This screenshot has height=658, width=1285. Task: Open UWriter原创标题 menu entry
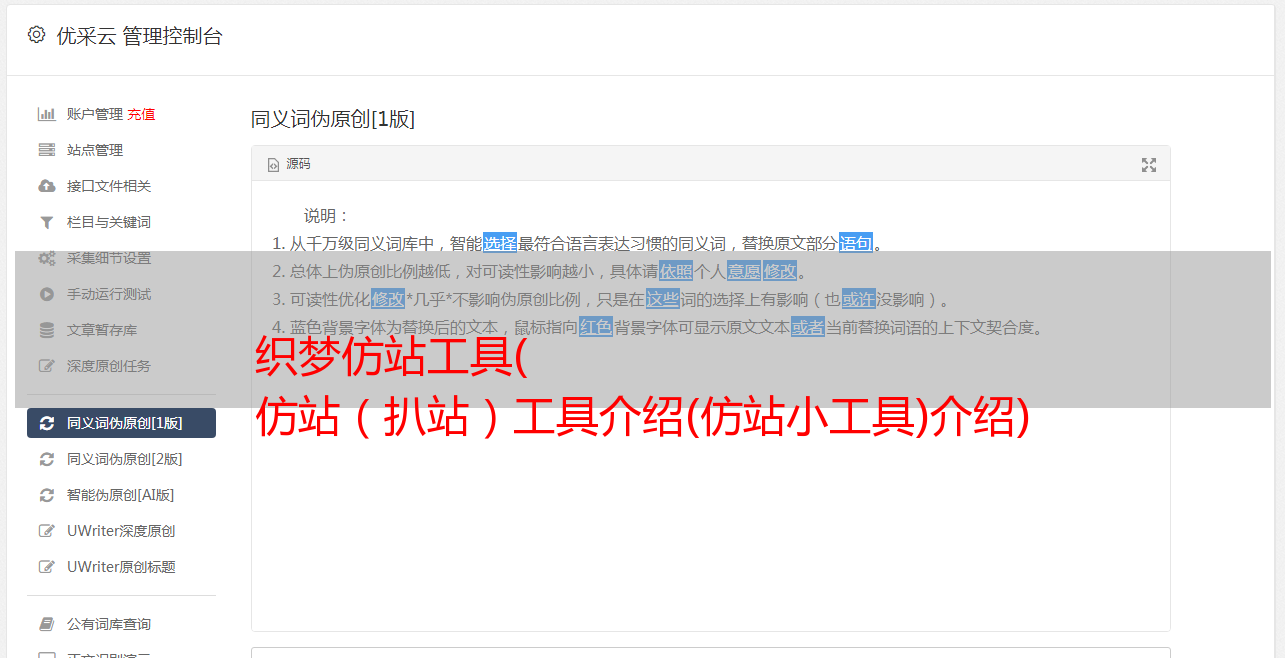coord(121,567)
